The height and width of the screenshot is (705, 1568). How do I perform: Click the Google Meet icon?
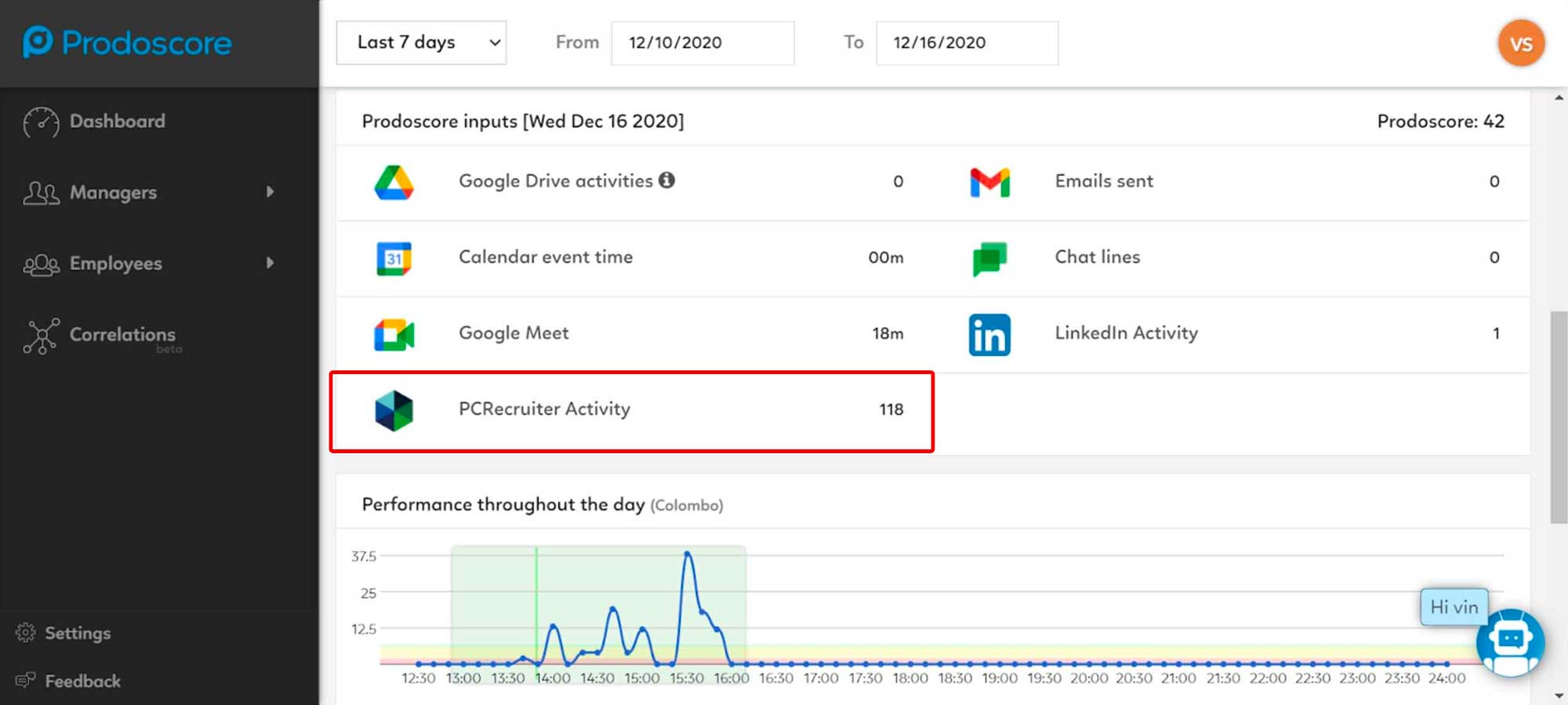(x=394, y=335)
